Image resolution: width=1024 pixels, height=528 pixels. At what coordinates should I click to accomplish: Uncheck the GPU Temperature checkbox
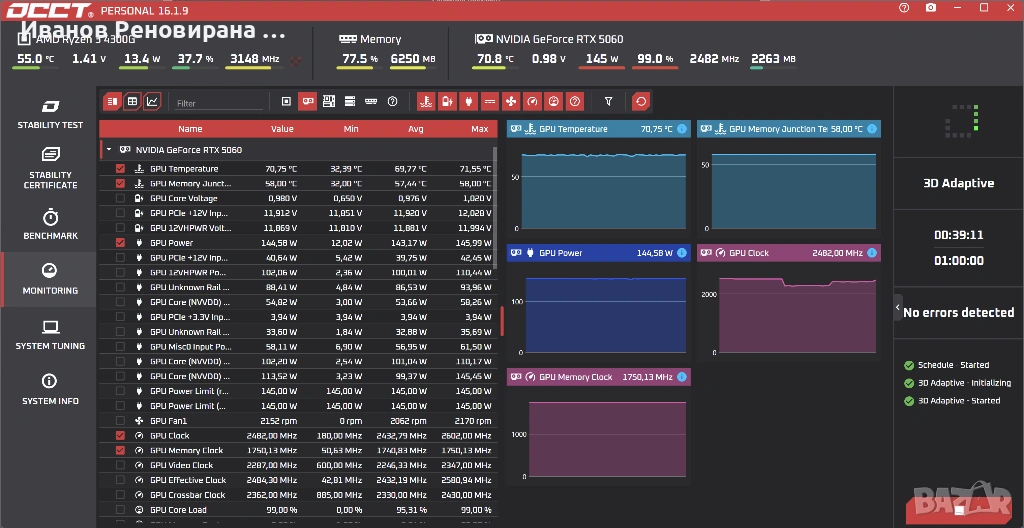point(120,169)
